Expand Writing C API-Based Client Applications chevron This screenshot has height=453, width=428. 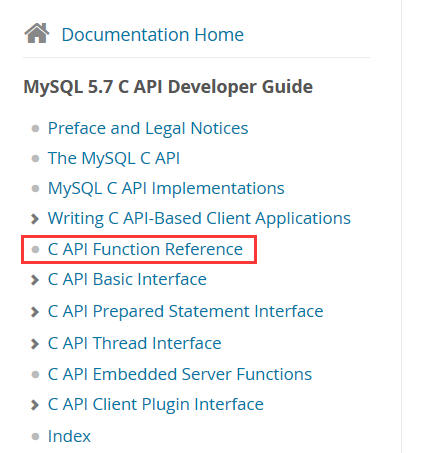[x=35, y=219]
